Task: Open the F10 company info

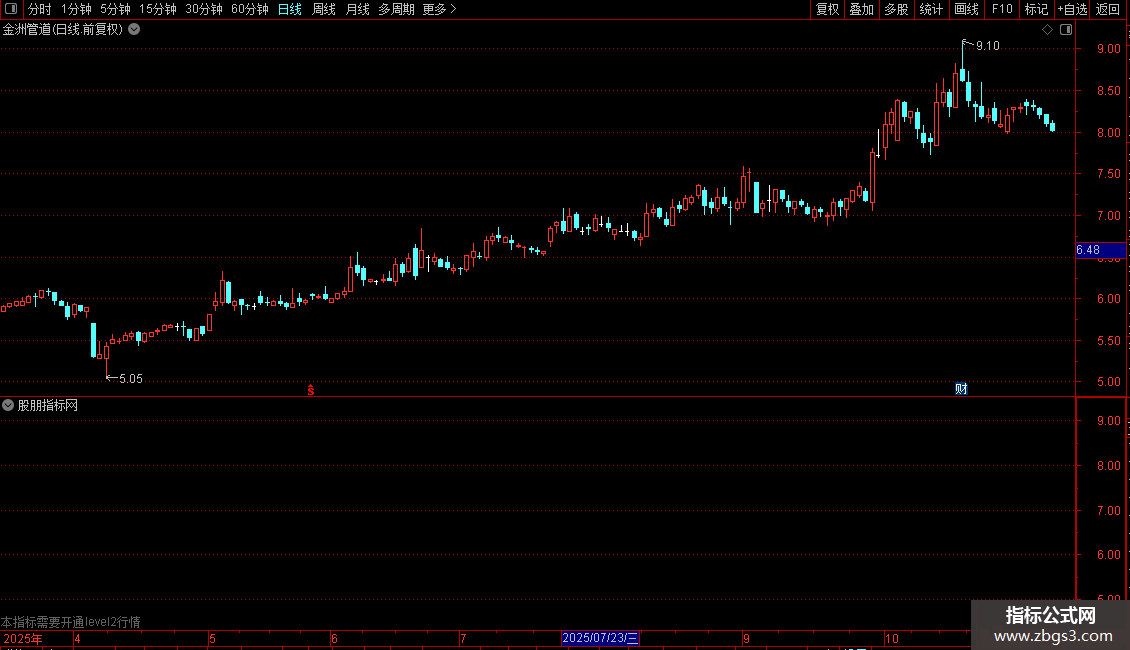Action: (x=1002, y=9)
